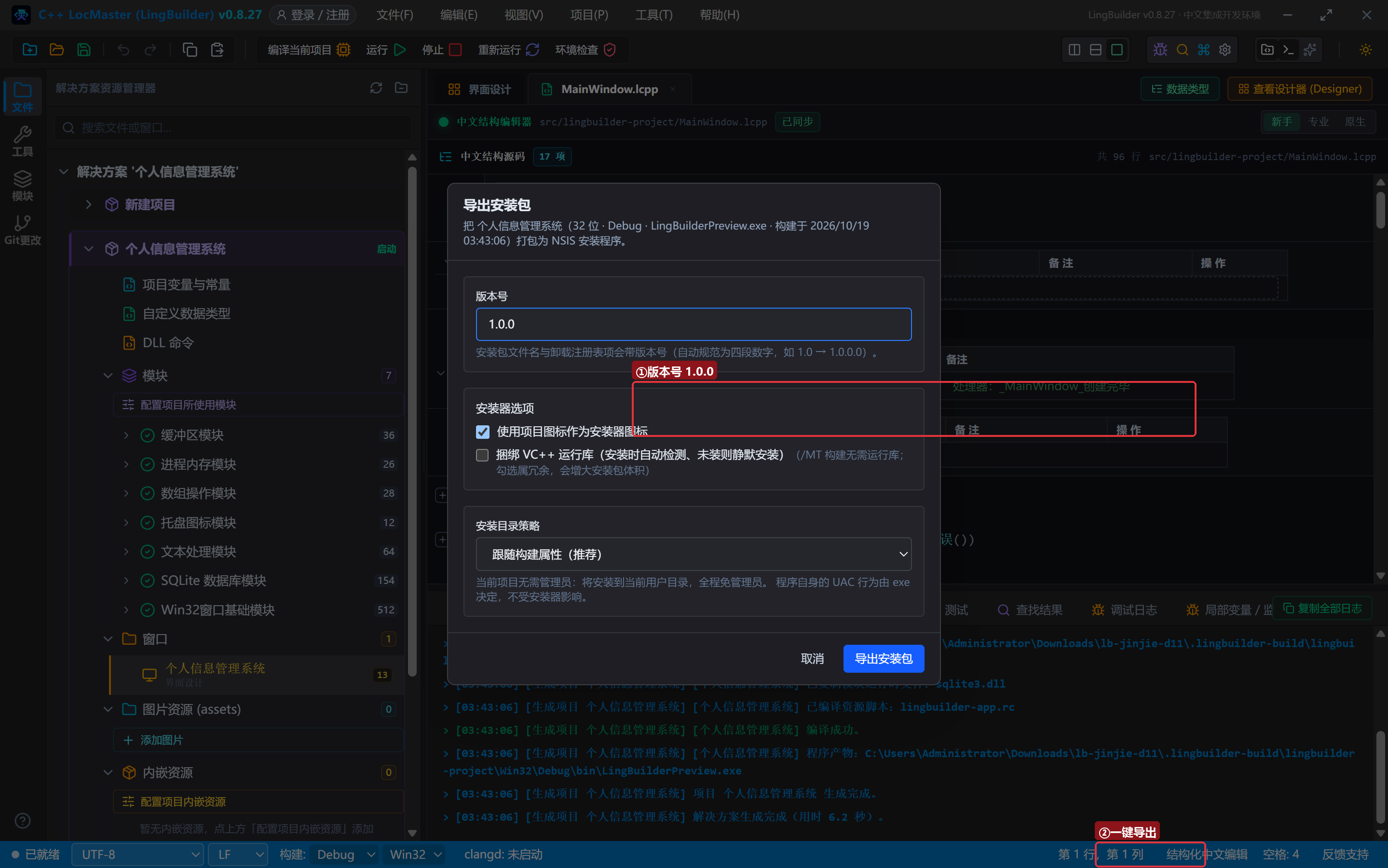Image resolution: width=1388 pixels, height=868 pixels.
Task: Click the 复制全部日志 button
Action: point(1322,609)
